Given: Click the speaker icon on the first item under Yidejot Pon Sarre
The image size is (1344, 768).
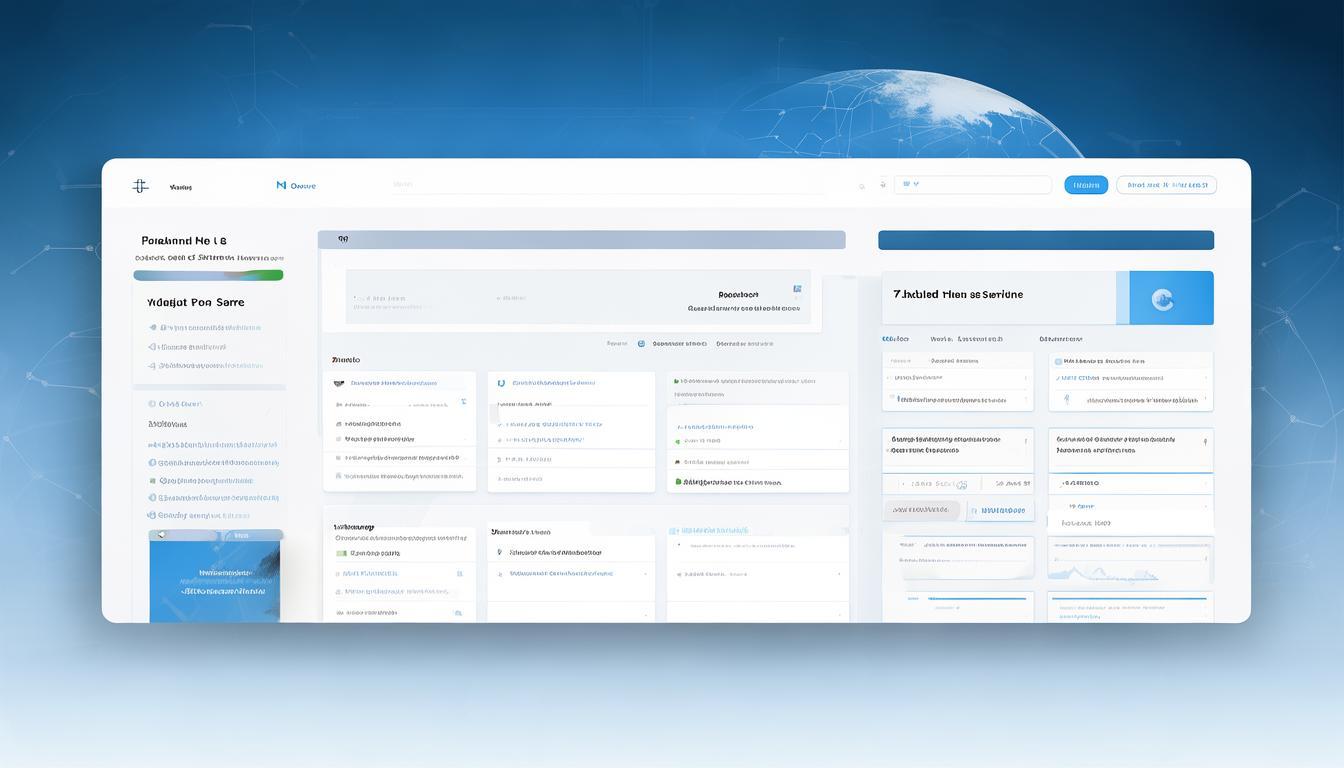Looking at the screenshot, I should pyautogui.click(x=152, y=327).
